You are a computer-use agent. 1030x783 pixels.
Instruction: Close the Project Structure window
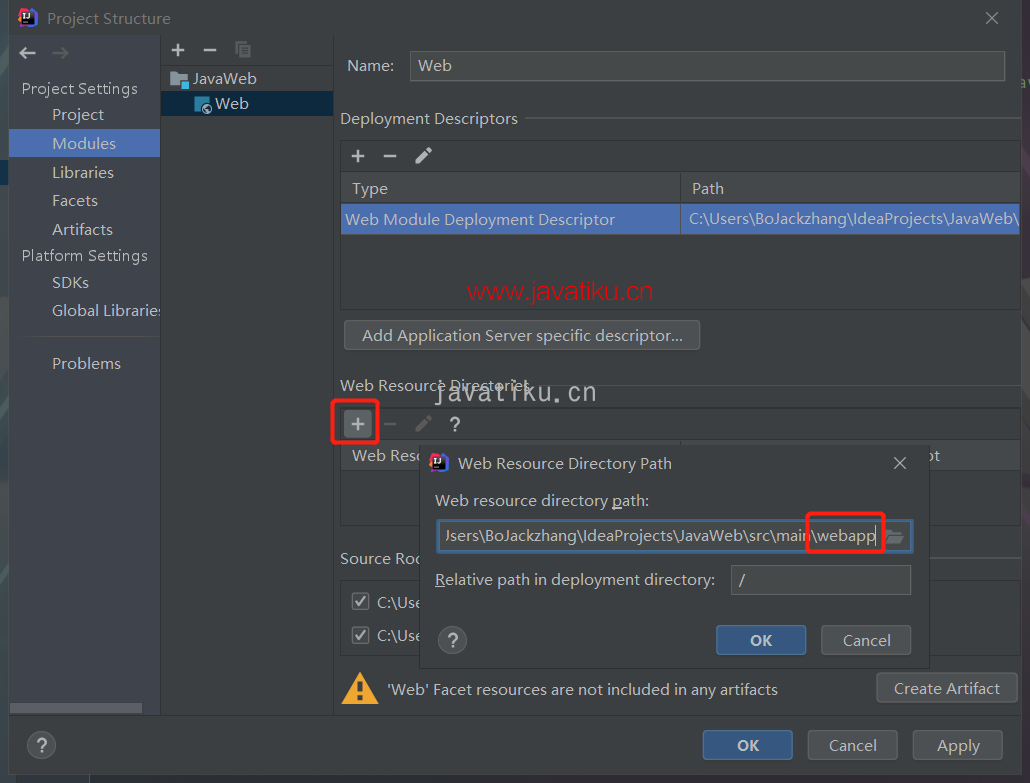[x=992, y=18]
